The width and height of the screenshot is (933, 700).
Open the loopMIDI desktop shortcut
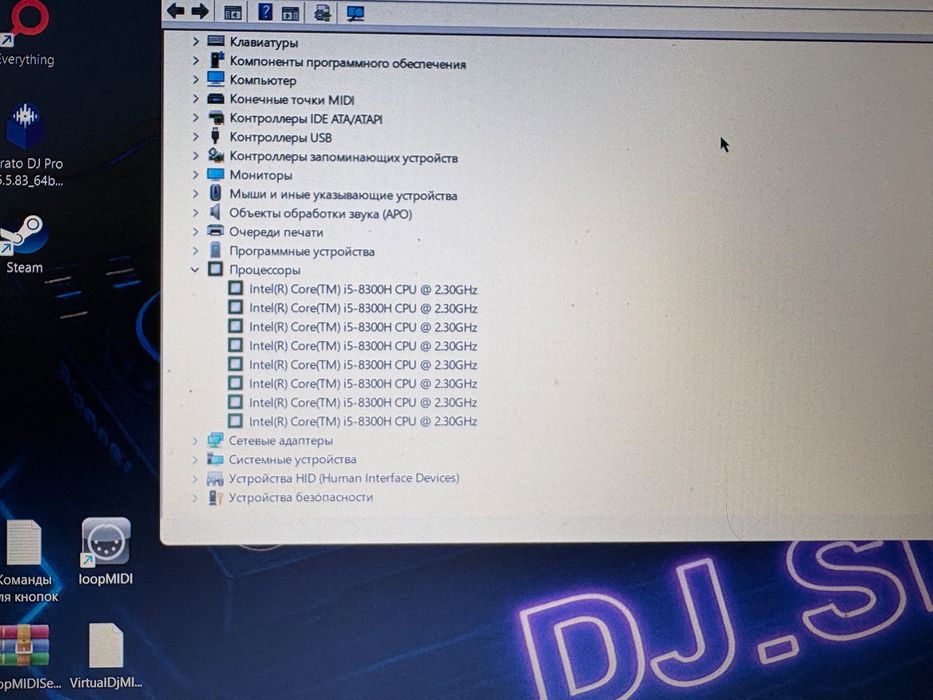(x=105, y=551)
